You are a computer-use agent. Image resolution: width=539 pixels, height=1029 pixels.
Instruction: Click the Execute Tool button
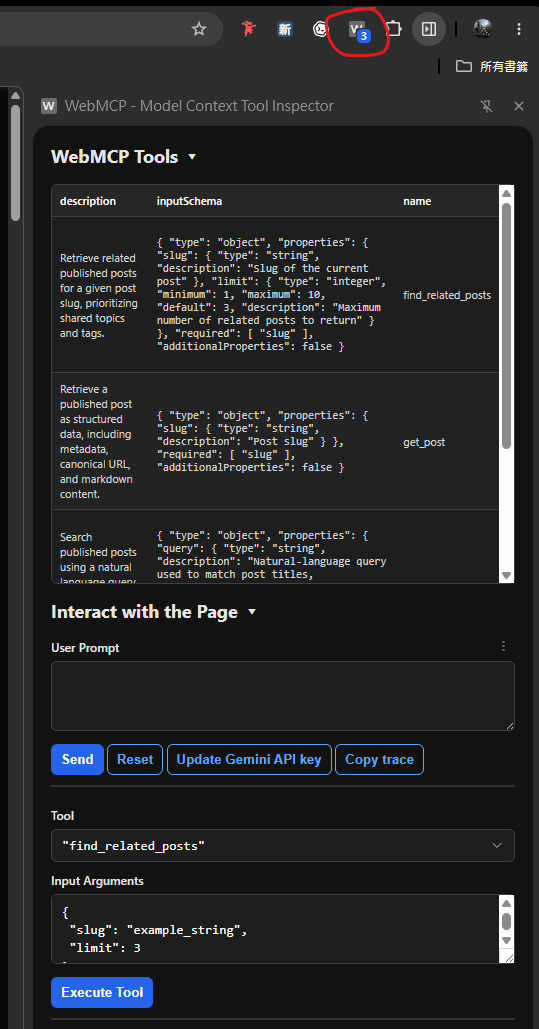click(102, 992)
